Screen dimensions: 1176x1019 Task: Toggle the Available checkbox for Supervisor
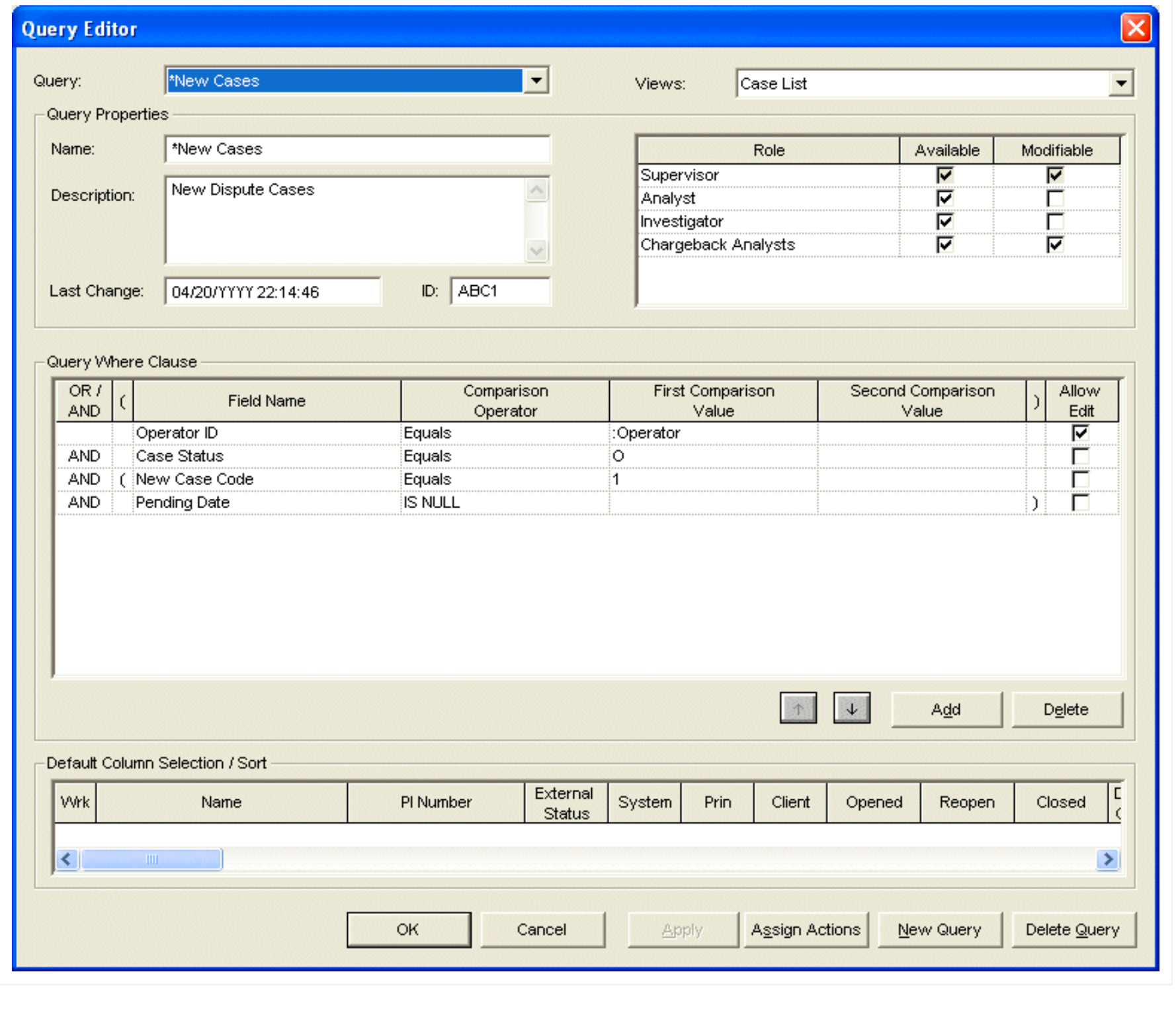[x=945, y=175]
